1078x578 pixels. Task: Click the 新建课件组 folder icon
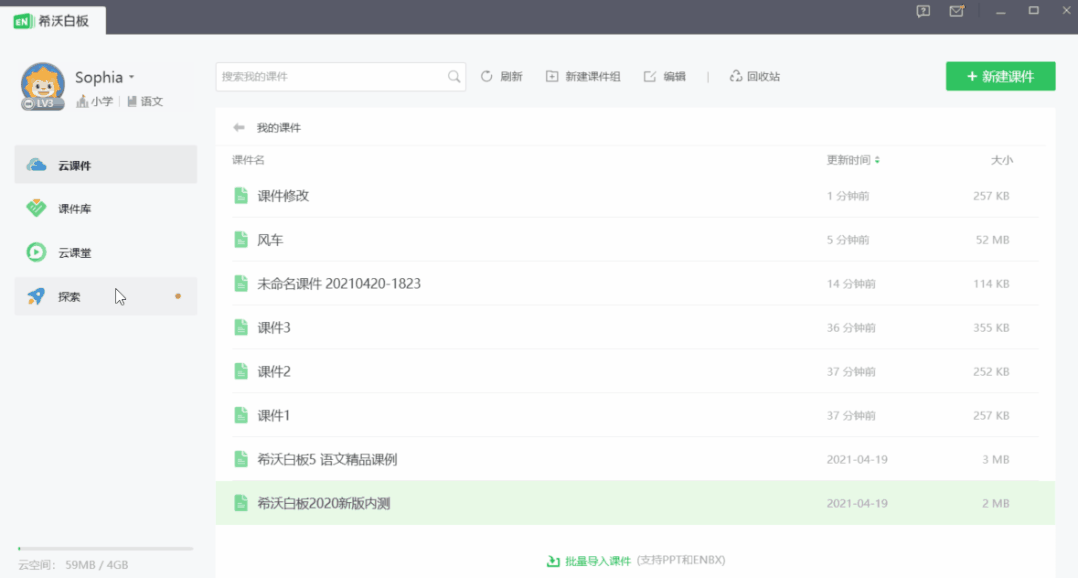(x=552, y=77)
